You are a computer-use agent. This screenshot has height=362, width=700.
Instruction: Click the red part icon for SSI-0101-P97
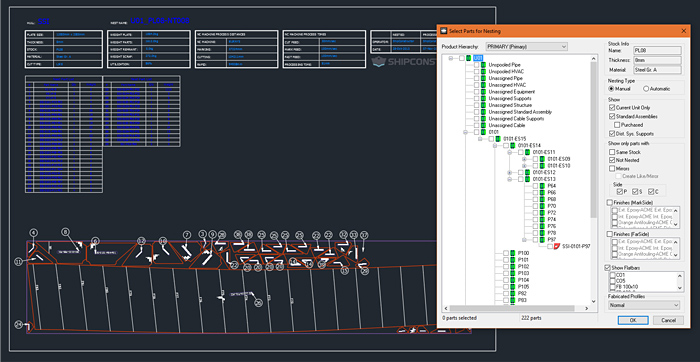point(557,246)
